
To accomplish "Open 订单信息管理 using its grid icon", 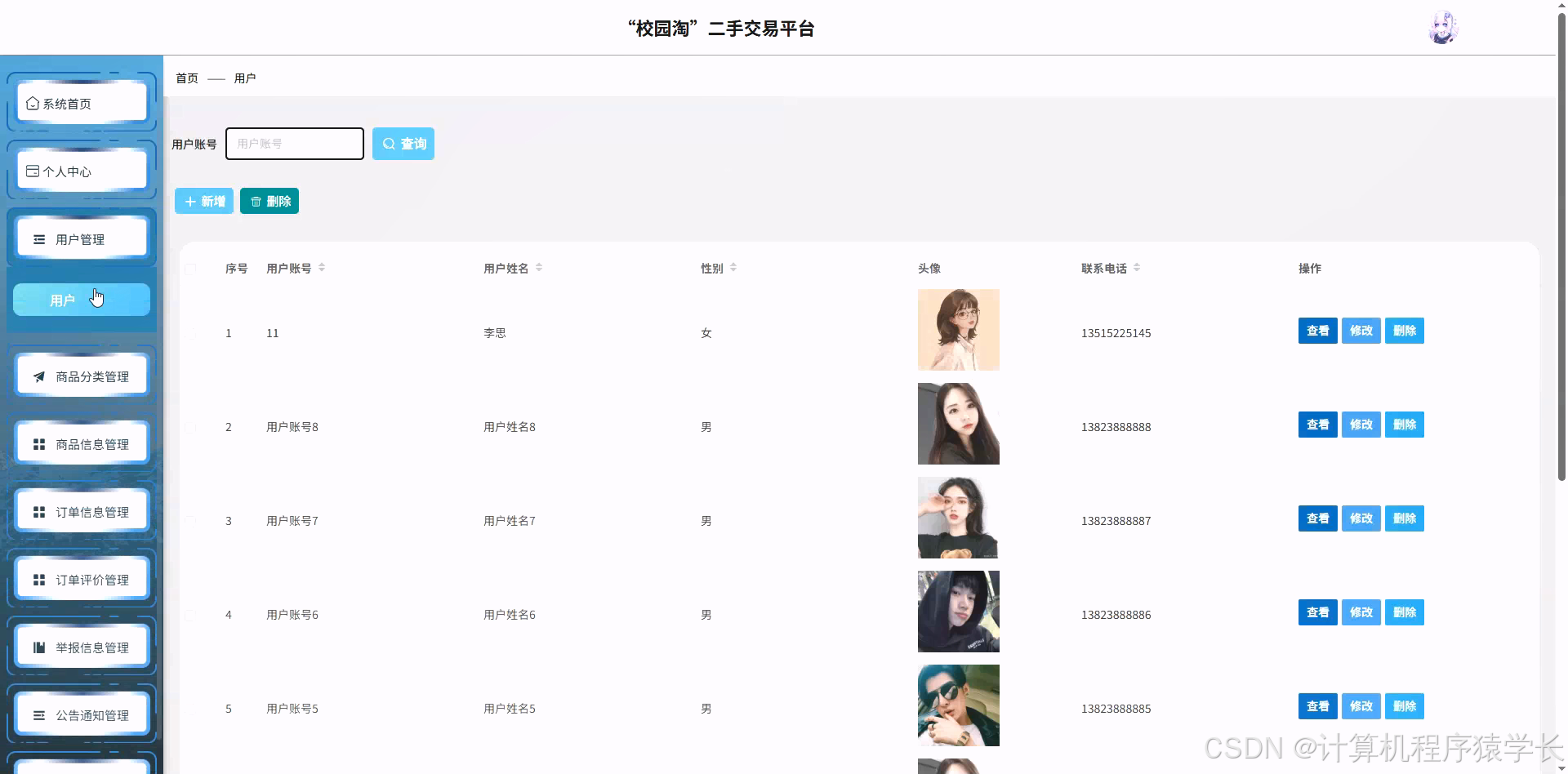I will click(38, 511).
